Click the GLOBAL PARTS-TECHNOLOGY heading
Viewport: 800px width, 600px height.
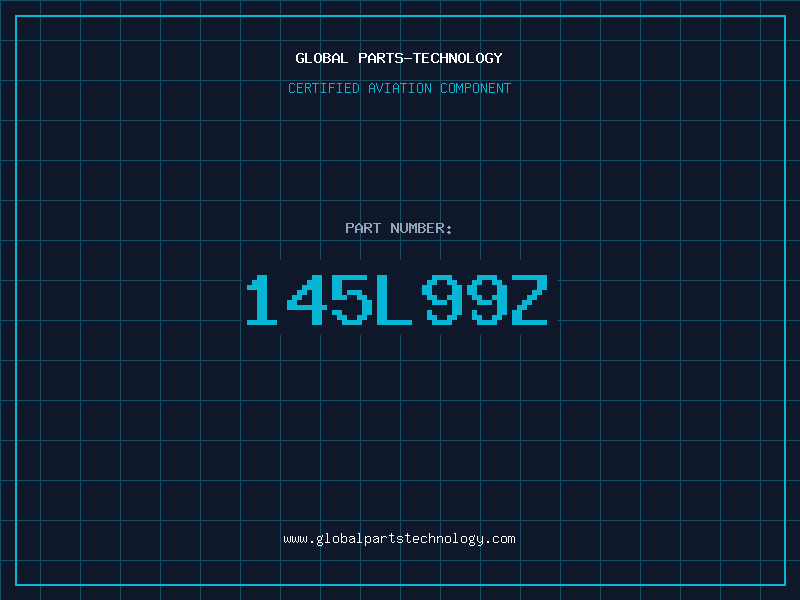(x=399, y=58)
